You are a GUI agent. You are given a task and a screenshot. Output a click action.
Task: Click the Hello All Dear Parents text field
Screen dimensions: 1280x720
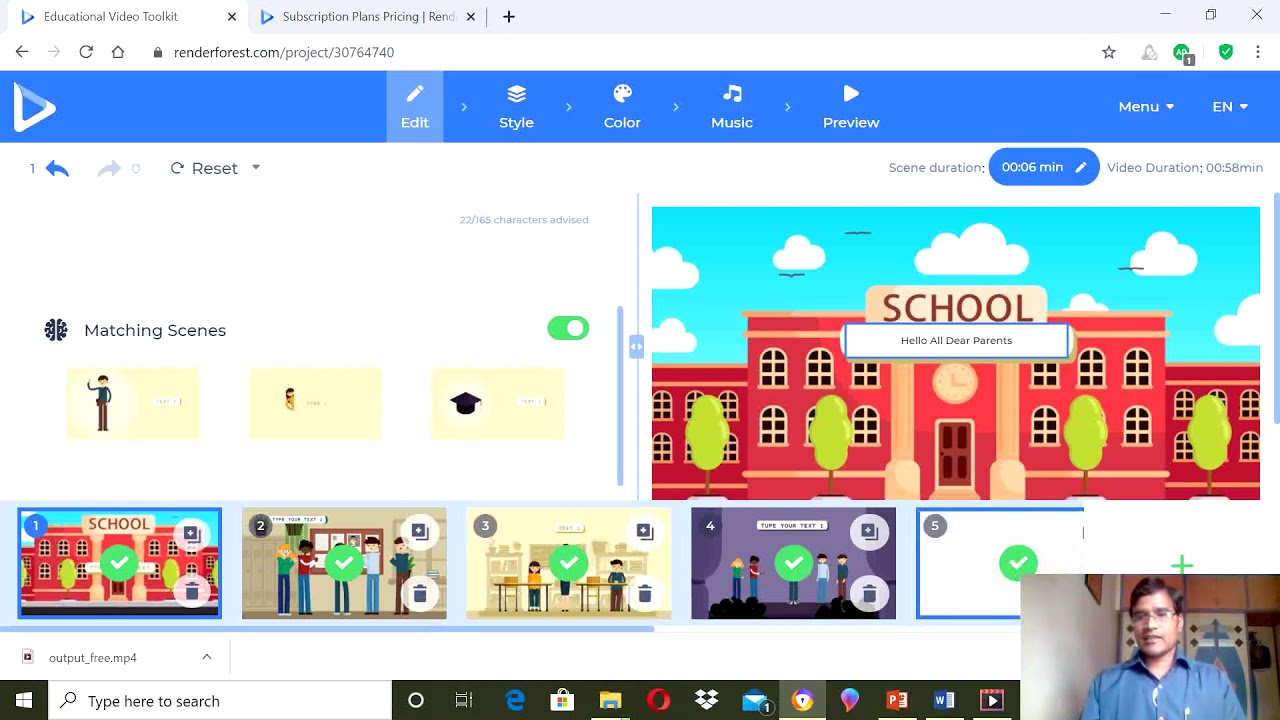pos(956,341)
